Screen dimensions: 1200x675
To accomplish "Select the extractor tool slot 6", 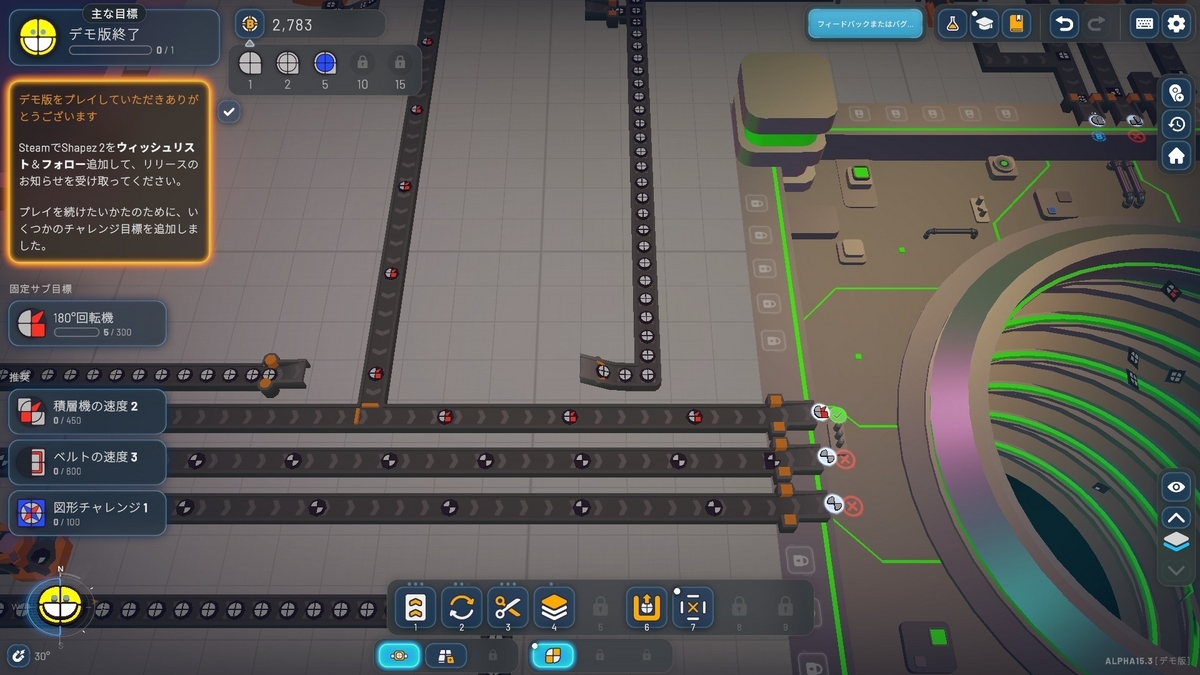I will click(x=647, y=607).
